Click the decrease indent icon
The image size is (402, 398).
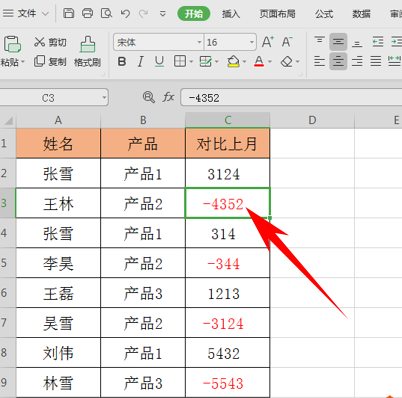tap(378, 42)
